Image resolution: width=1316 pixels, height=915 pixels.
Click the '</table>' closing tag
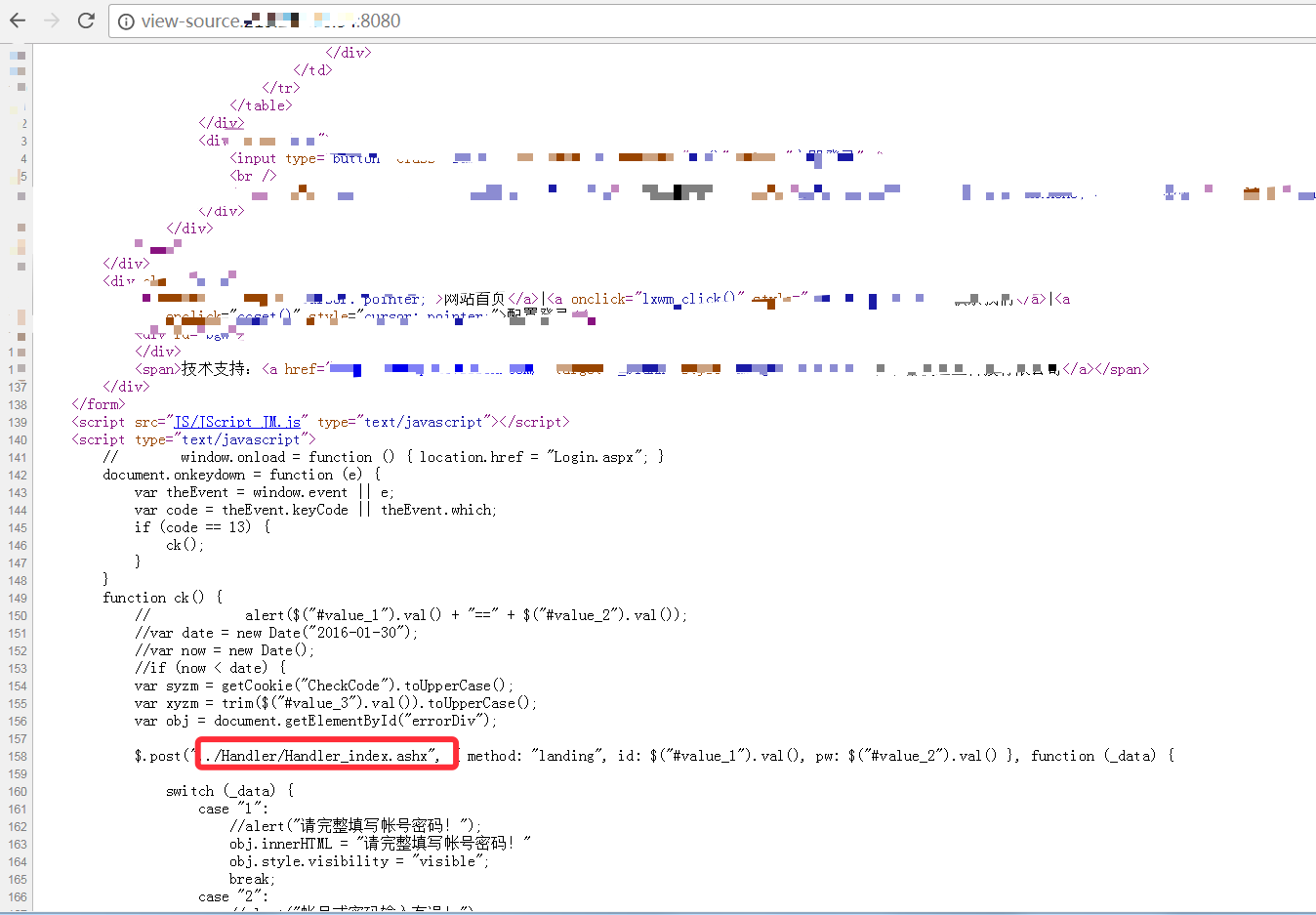pyautogui.click(x=261, y=105)
